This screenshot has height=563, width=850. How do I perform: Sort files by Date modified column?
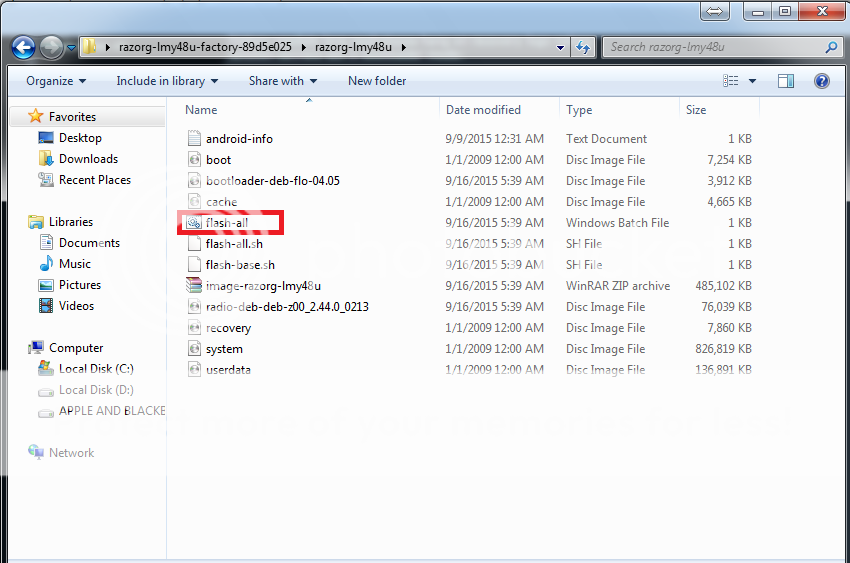[x=483, y=110]
